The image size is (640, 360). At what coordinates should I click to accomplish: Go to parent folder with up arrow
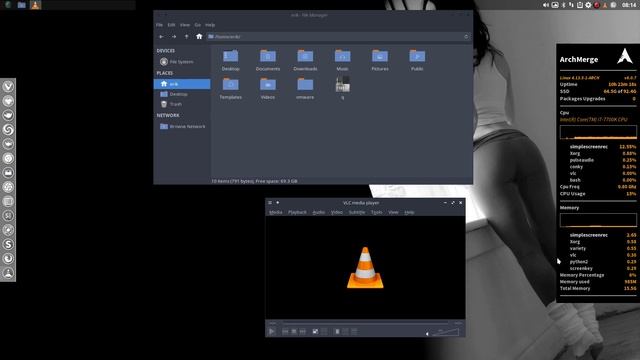[187, 37]
